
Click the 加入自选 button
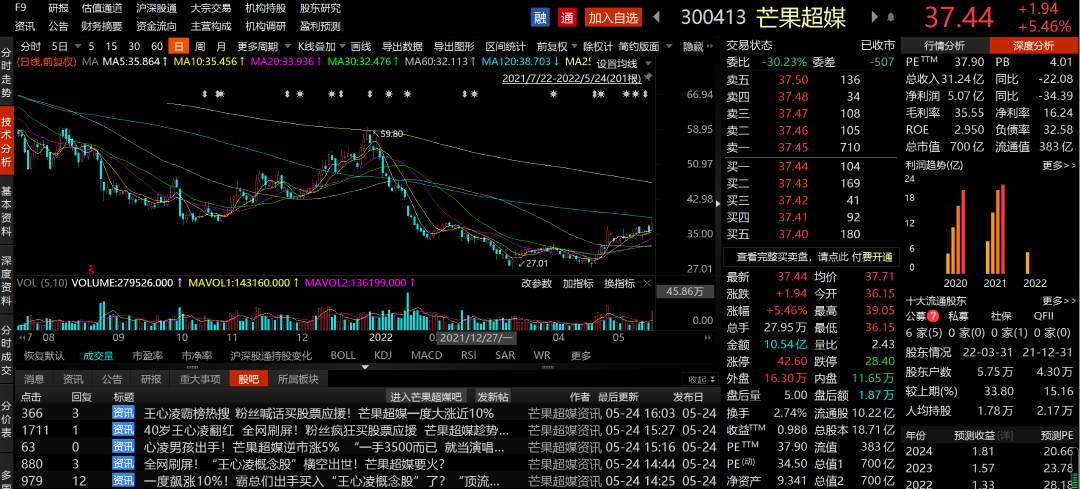614,18
